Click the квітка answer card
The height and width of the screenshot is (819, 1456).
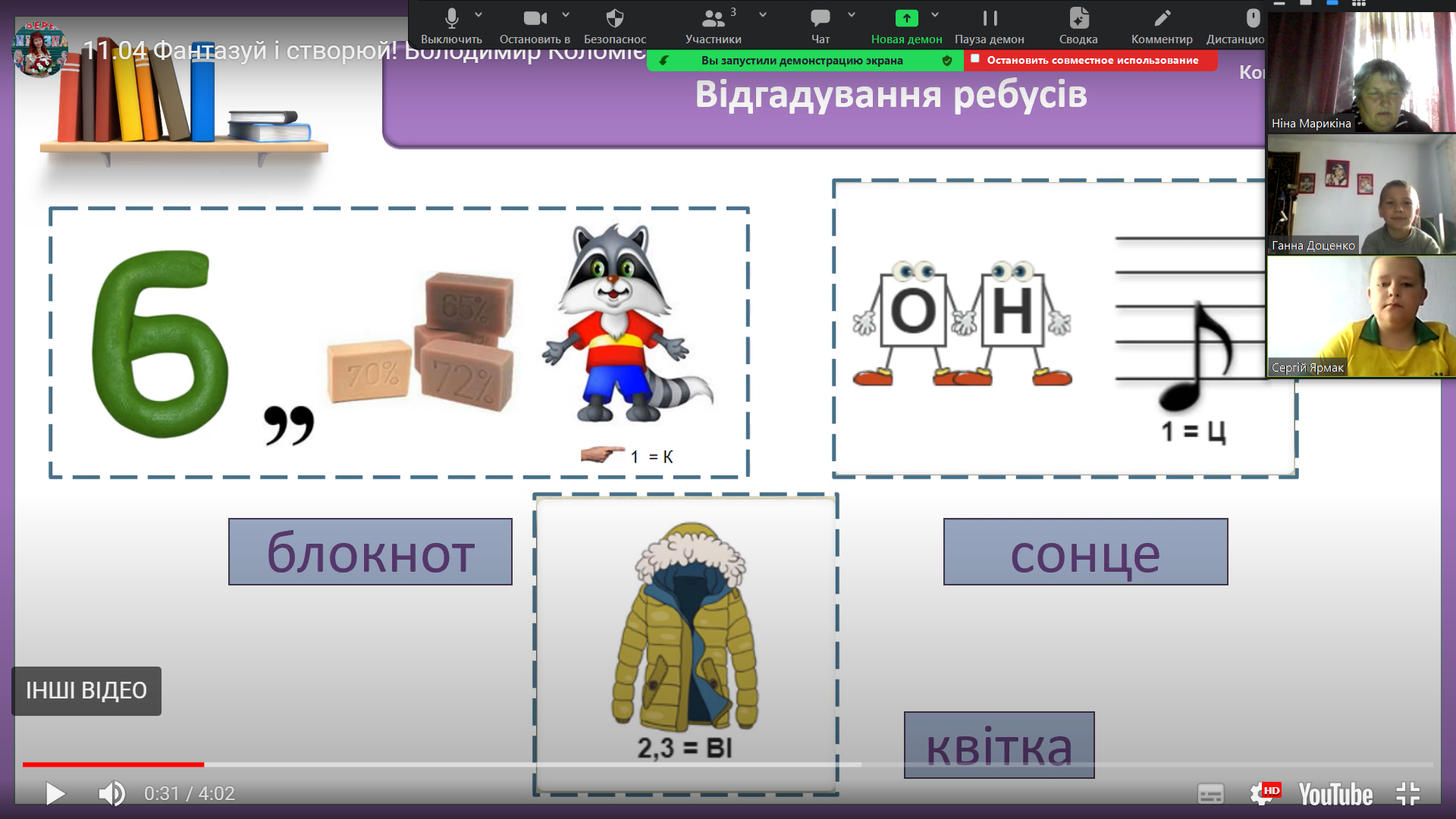(999, 745)
